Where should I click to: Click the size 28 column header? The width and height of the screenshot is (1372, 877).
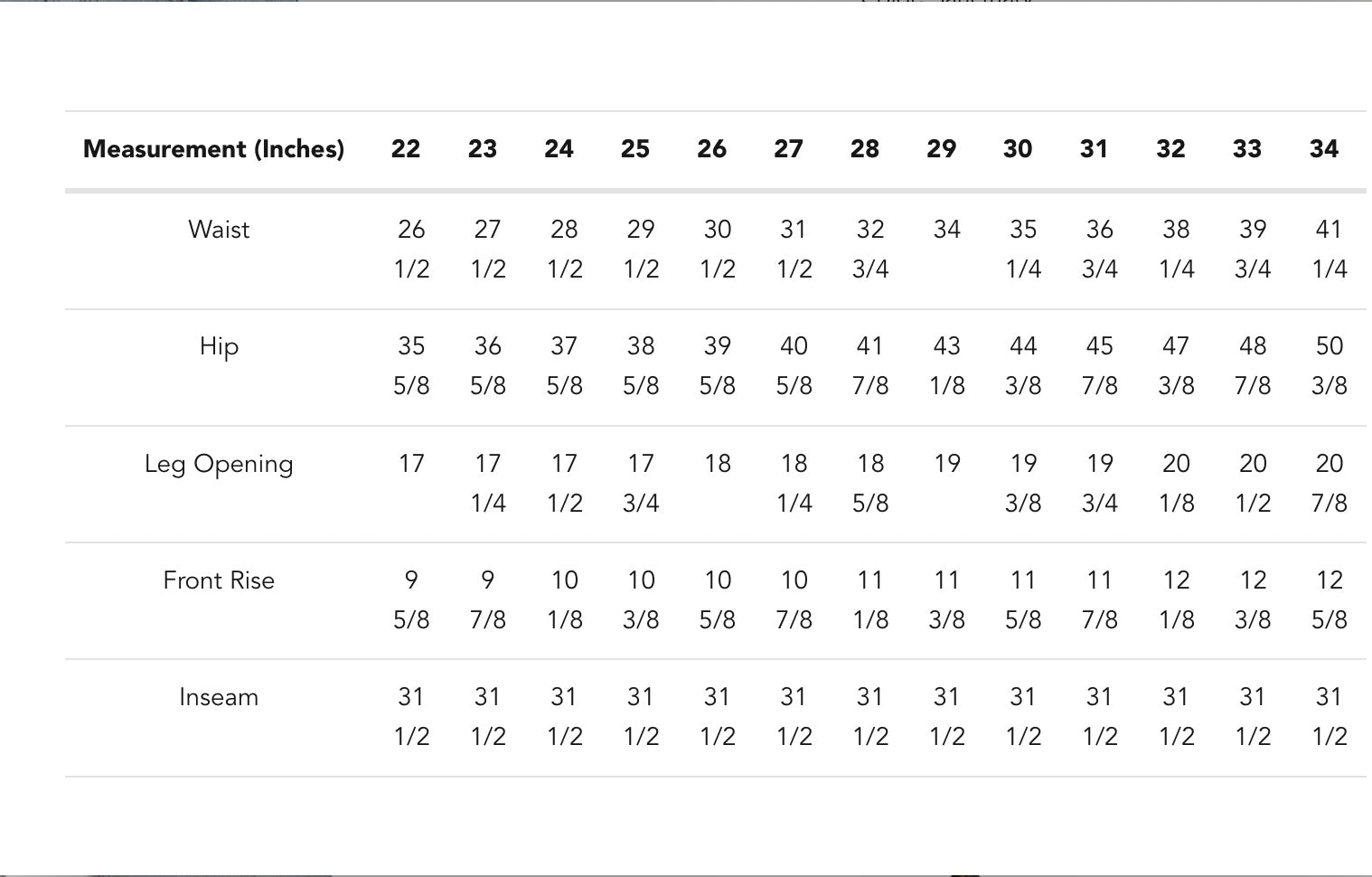[864, 149]
